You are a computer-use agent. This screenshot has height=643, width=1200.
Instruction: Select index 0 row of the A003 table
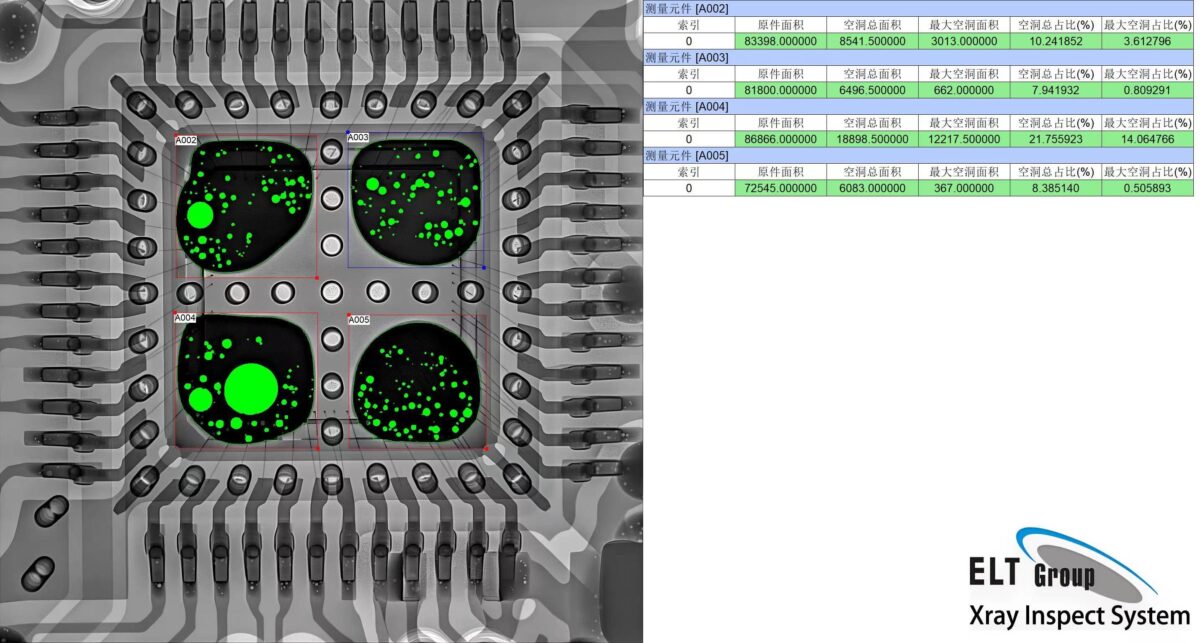point(690,90)
